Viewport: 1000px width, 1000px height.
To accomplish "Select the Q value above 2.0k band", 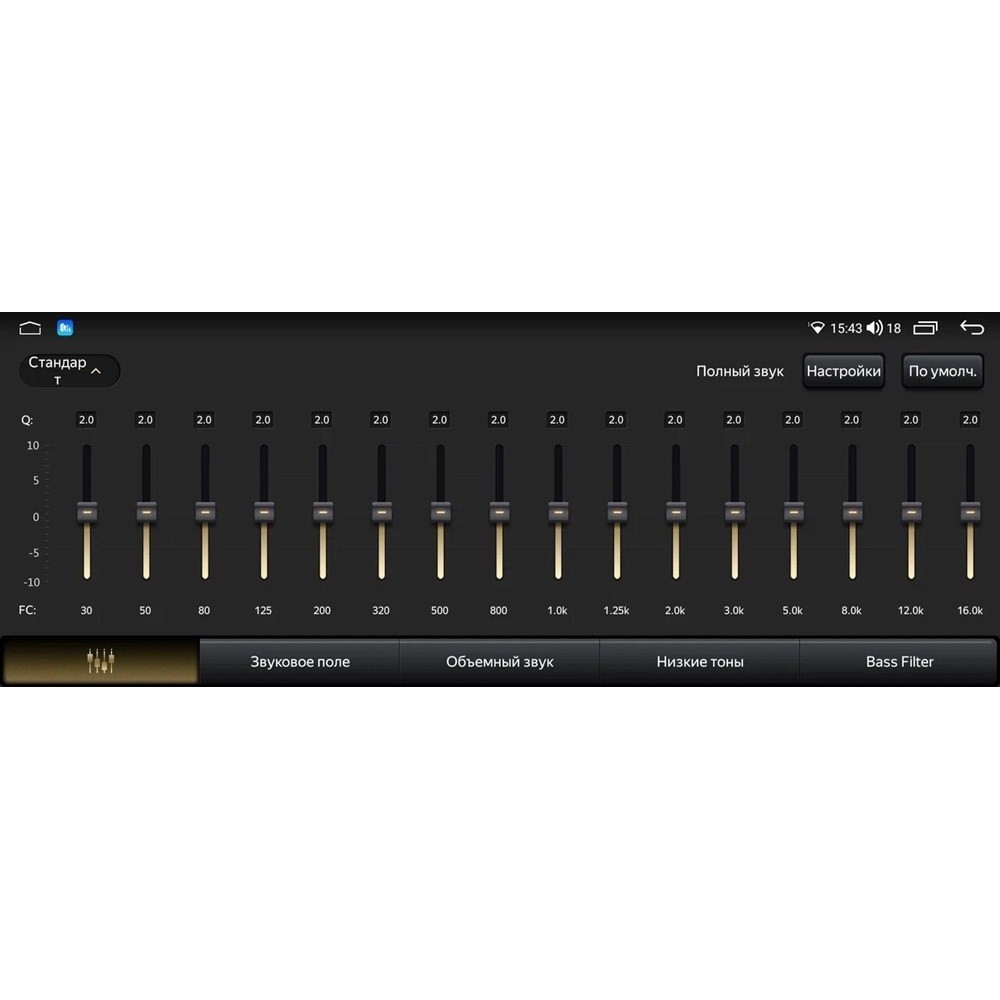I will coord(675,420).
